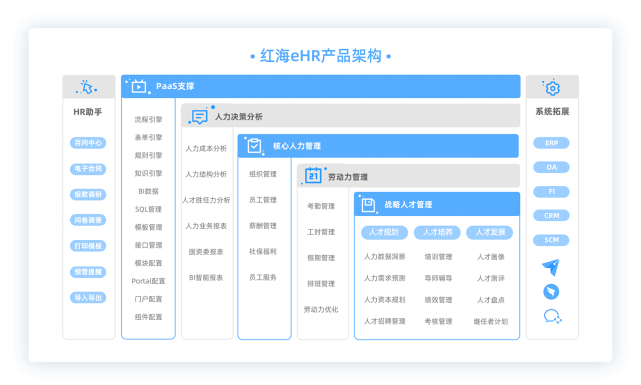Click the 考勤管理 item

point(321,206)
